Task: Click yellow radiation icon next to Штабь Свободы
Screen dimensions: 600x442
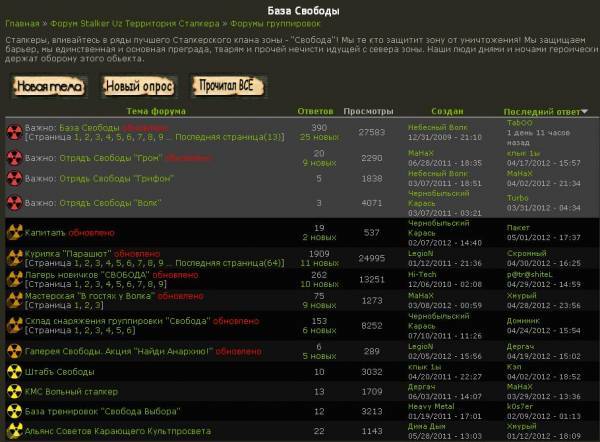Action: pos(14,371)
